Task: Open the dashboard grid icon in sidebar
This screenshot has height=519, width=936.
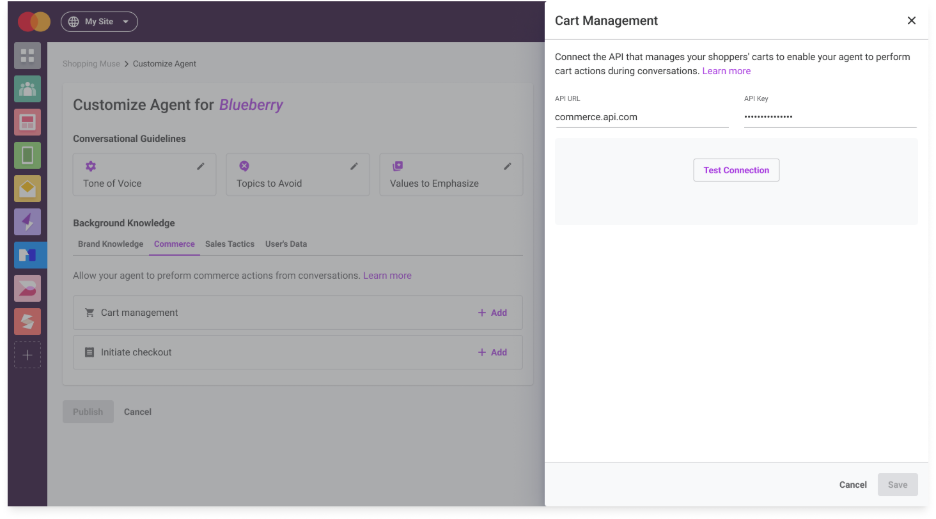Action: tap(27, 56)
